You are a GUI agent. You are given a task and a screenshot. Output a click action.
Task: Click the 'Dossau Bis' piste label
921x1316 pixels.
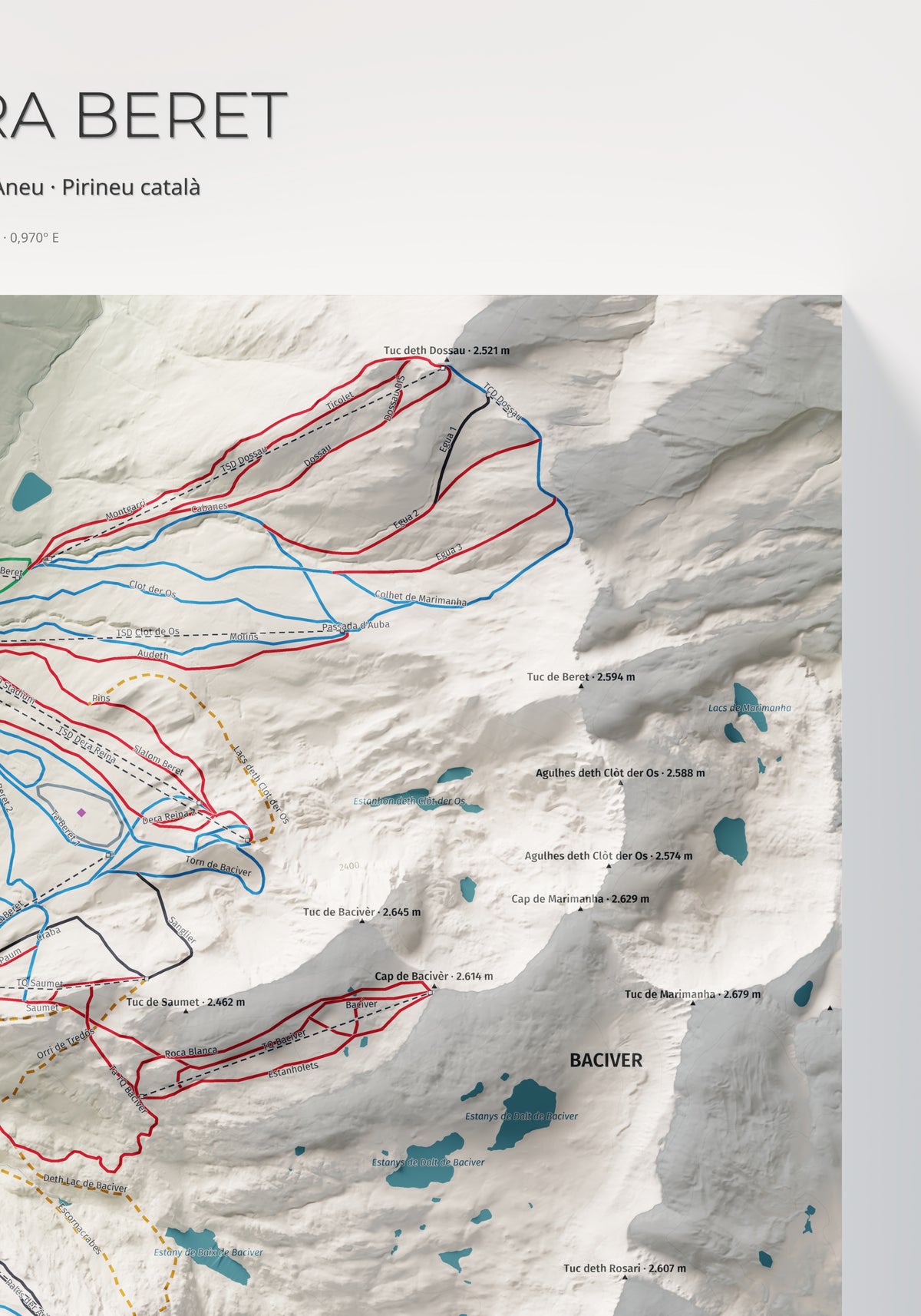394,398
